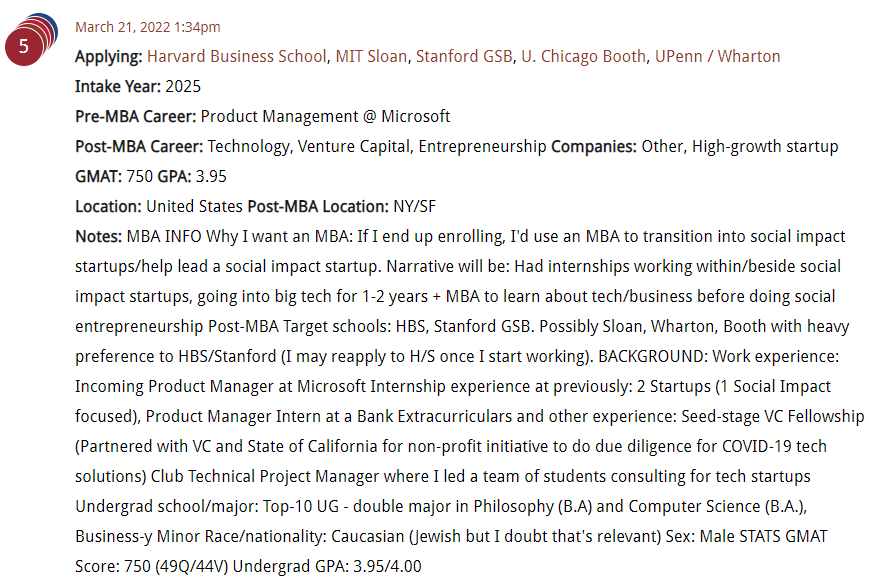Follow the MIT Sloan link
The height and width of the screenshot is (578, 869).
[371, 56]
